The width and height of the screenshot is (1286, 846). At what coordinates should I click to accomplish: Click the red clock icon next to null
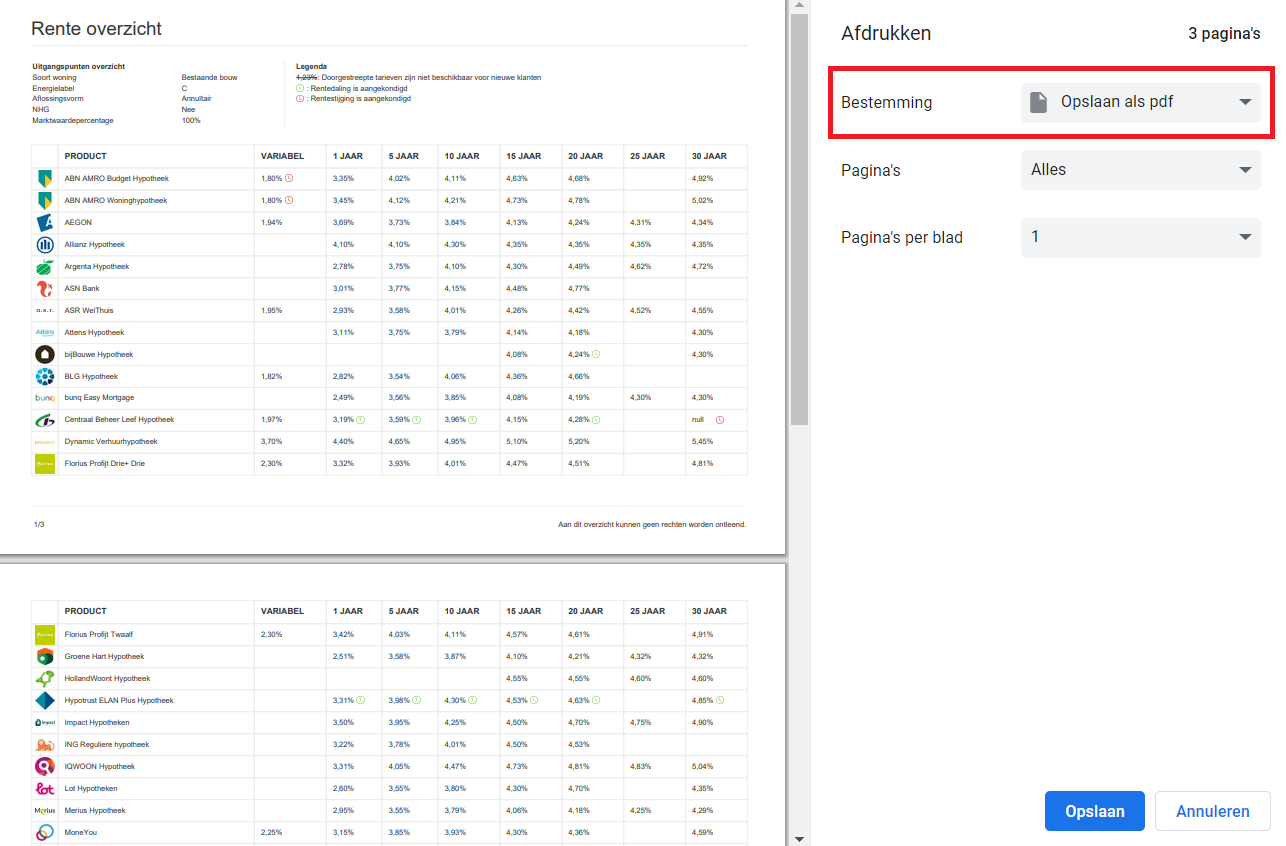click(719, 420)
